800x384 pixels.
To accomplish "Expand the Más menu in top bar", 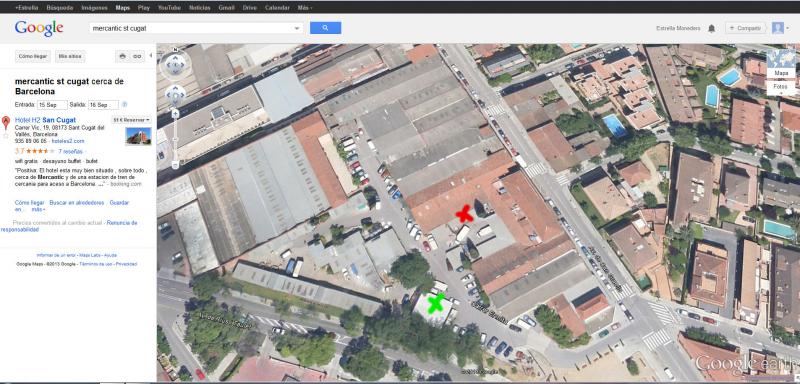I will [305, 8].
